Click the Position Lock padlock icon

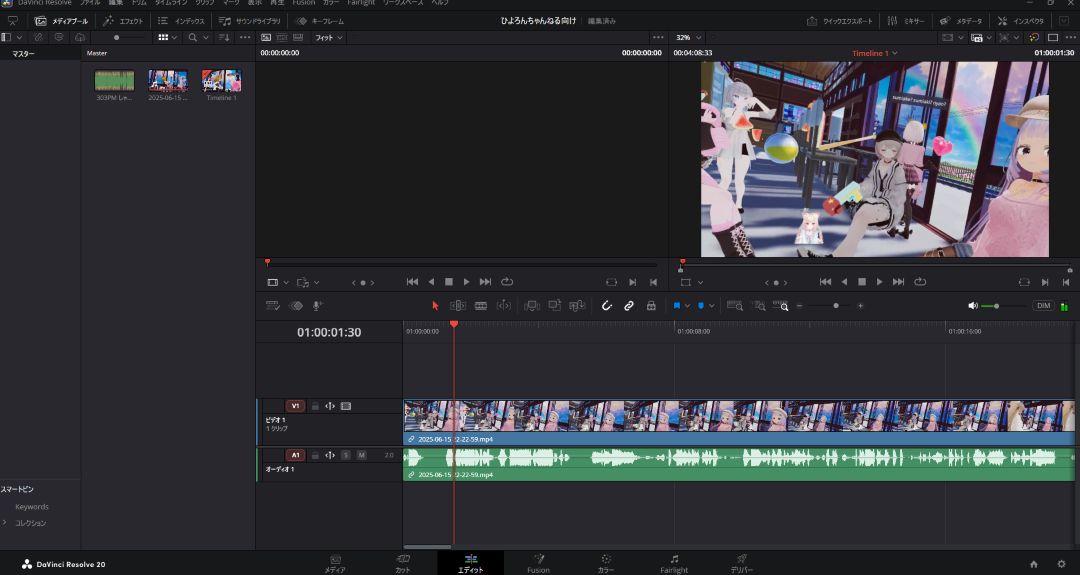651,306
